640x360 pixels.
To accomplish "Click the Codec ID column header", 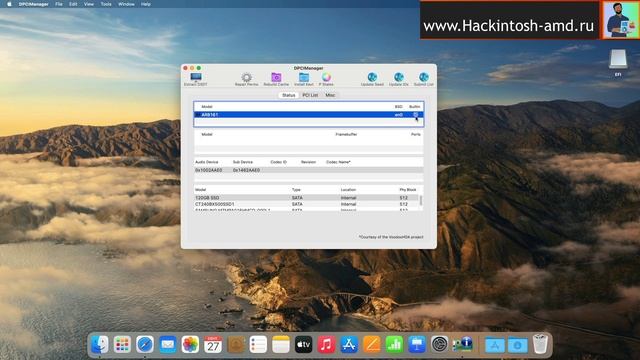I will click(x=278, y=162).
